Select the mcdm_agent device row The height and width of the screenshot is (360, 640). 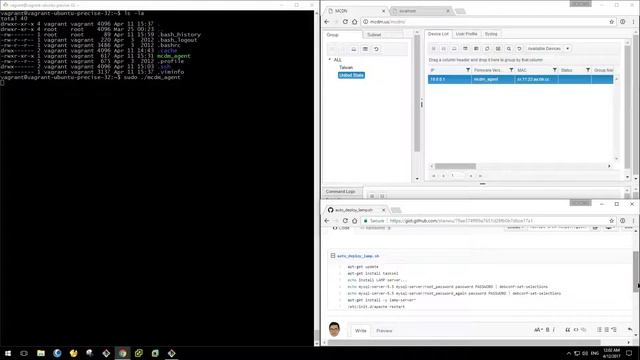(520, 79)
